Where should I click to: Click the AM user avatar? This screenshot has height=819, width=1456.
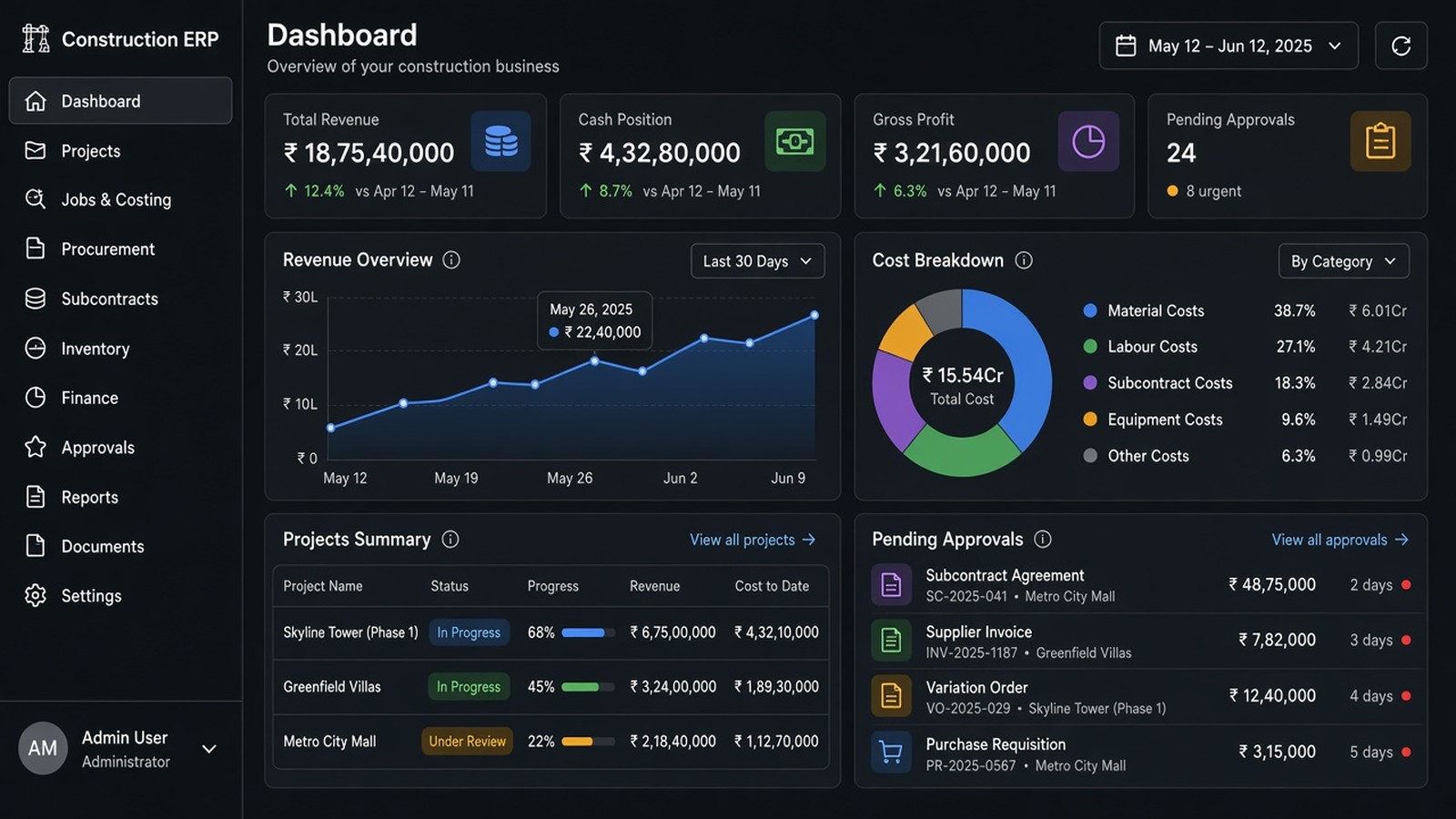click(43, 748)
